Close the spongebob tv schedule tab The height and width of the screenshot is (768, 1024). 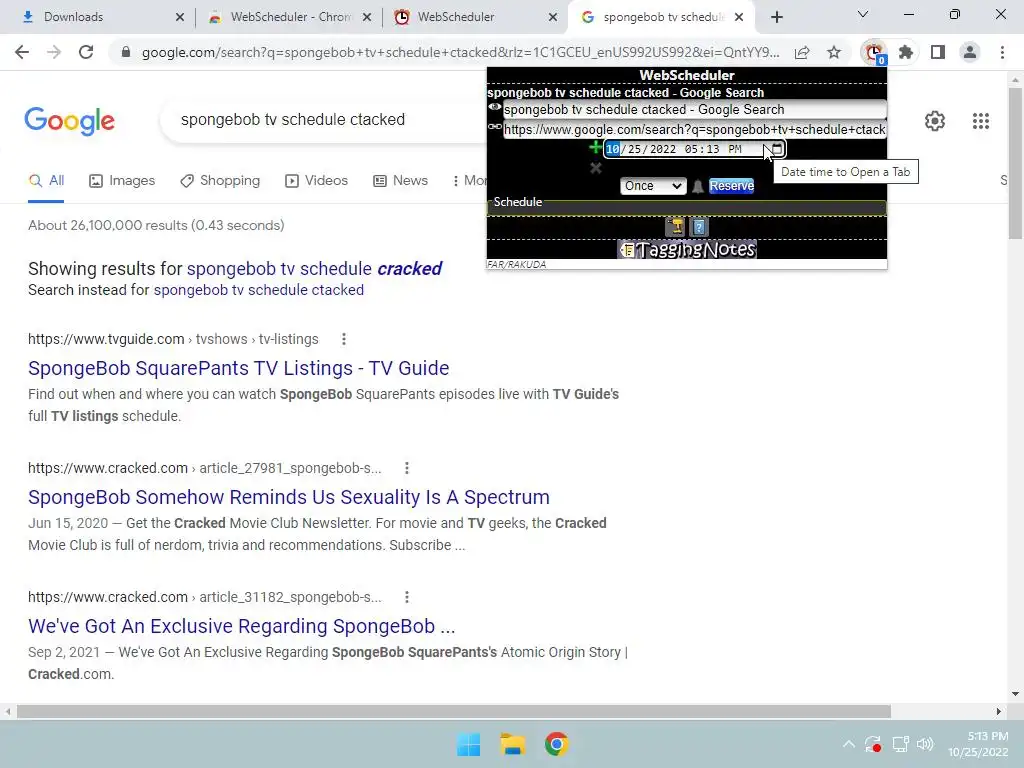pyautogui.click(x=739, y=17)
